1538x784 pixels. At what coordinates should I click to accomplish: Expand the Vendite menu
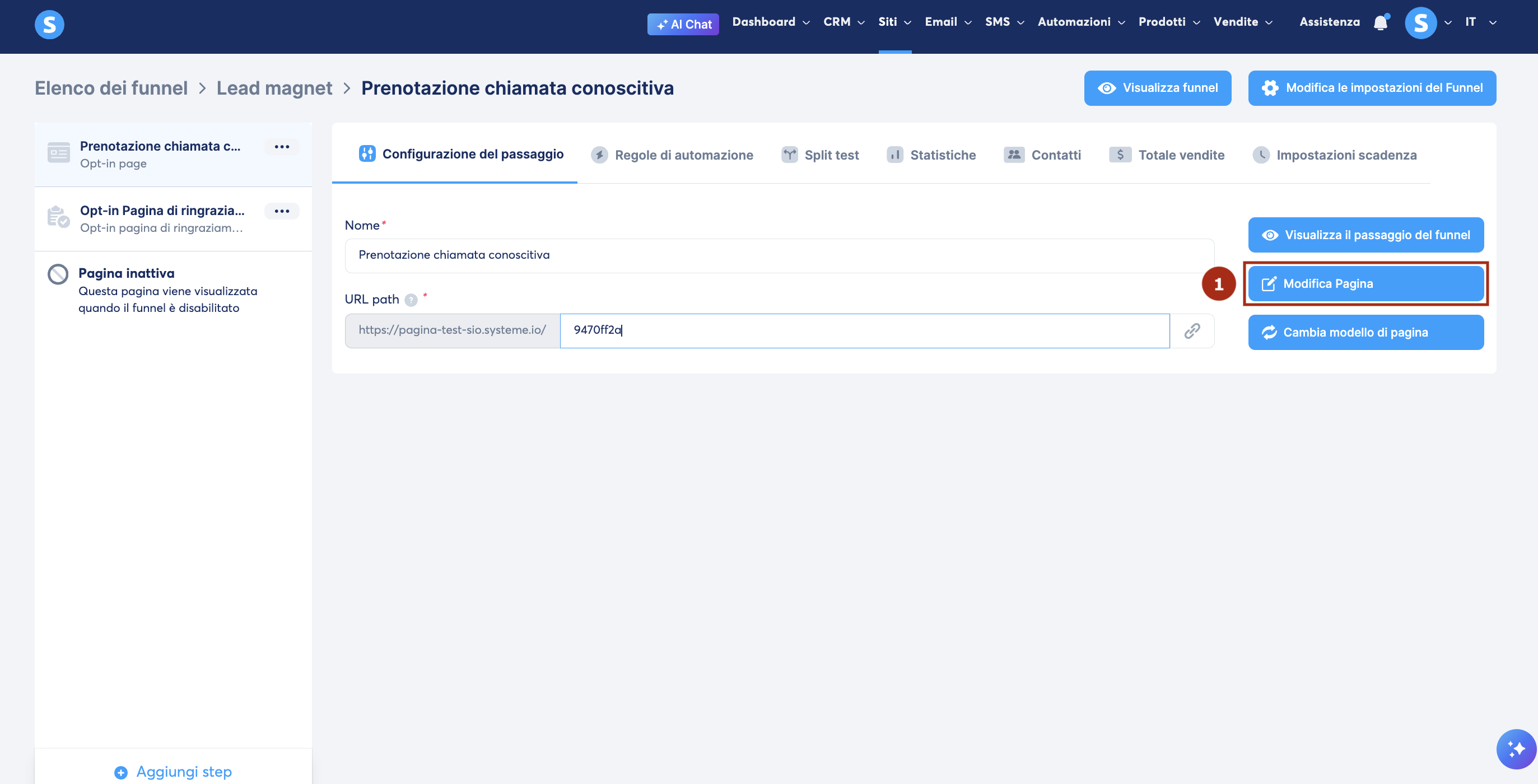click(x=1243, y=22)
